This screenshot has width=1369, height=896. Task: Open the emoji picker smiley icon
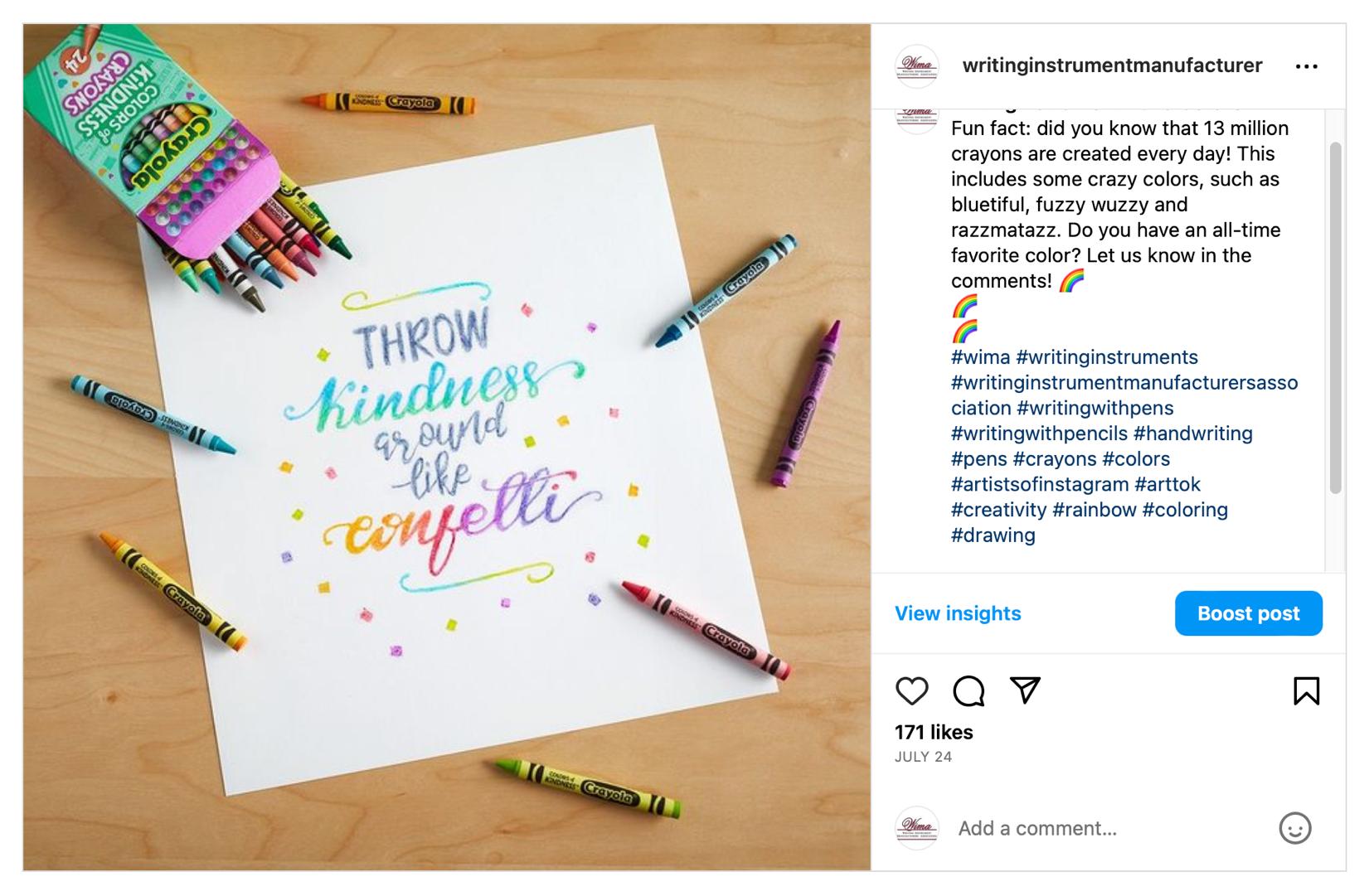click(1294, 828)
